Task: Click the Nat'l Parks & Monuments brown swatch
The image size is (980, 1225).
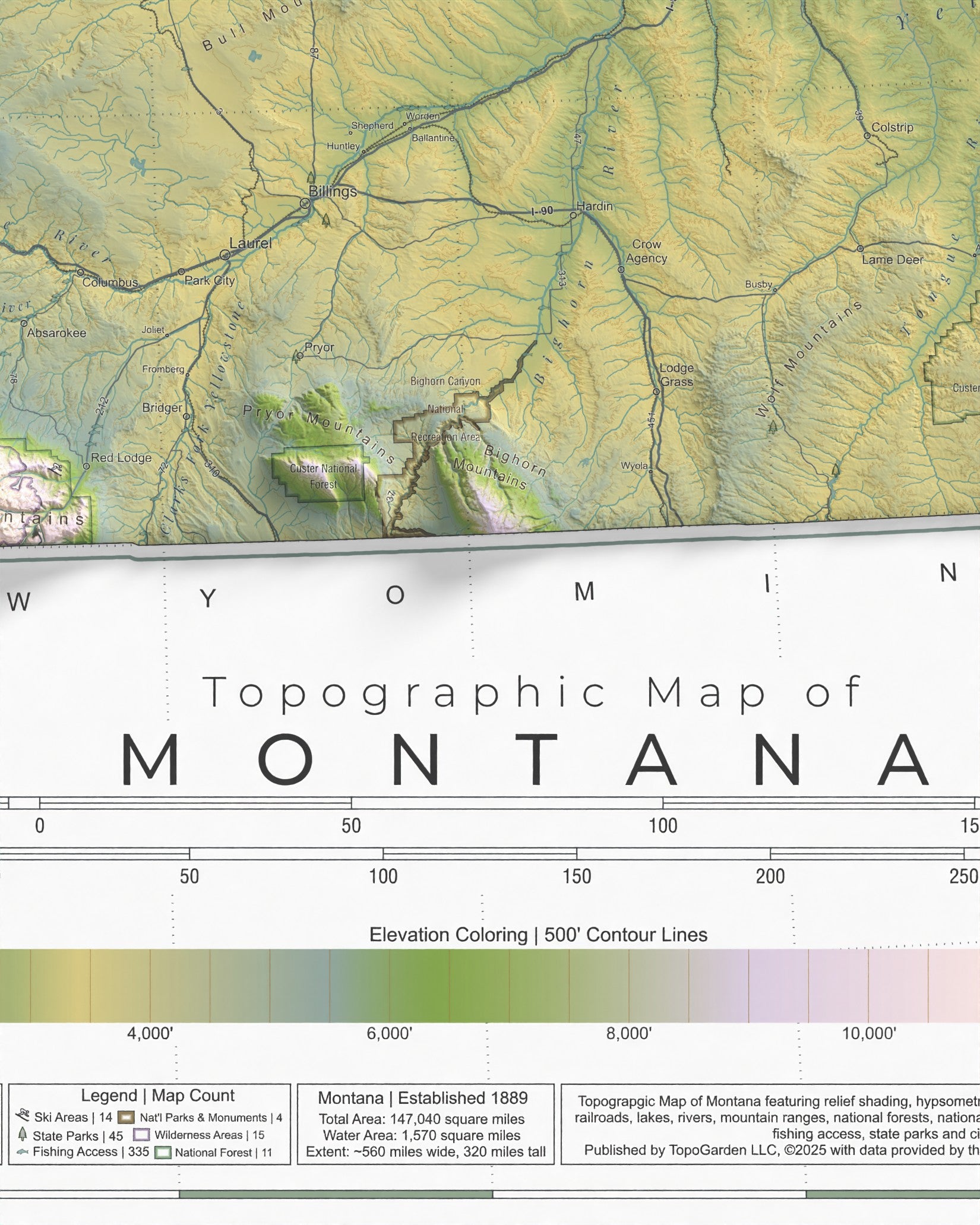Action: [128, 1118]
